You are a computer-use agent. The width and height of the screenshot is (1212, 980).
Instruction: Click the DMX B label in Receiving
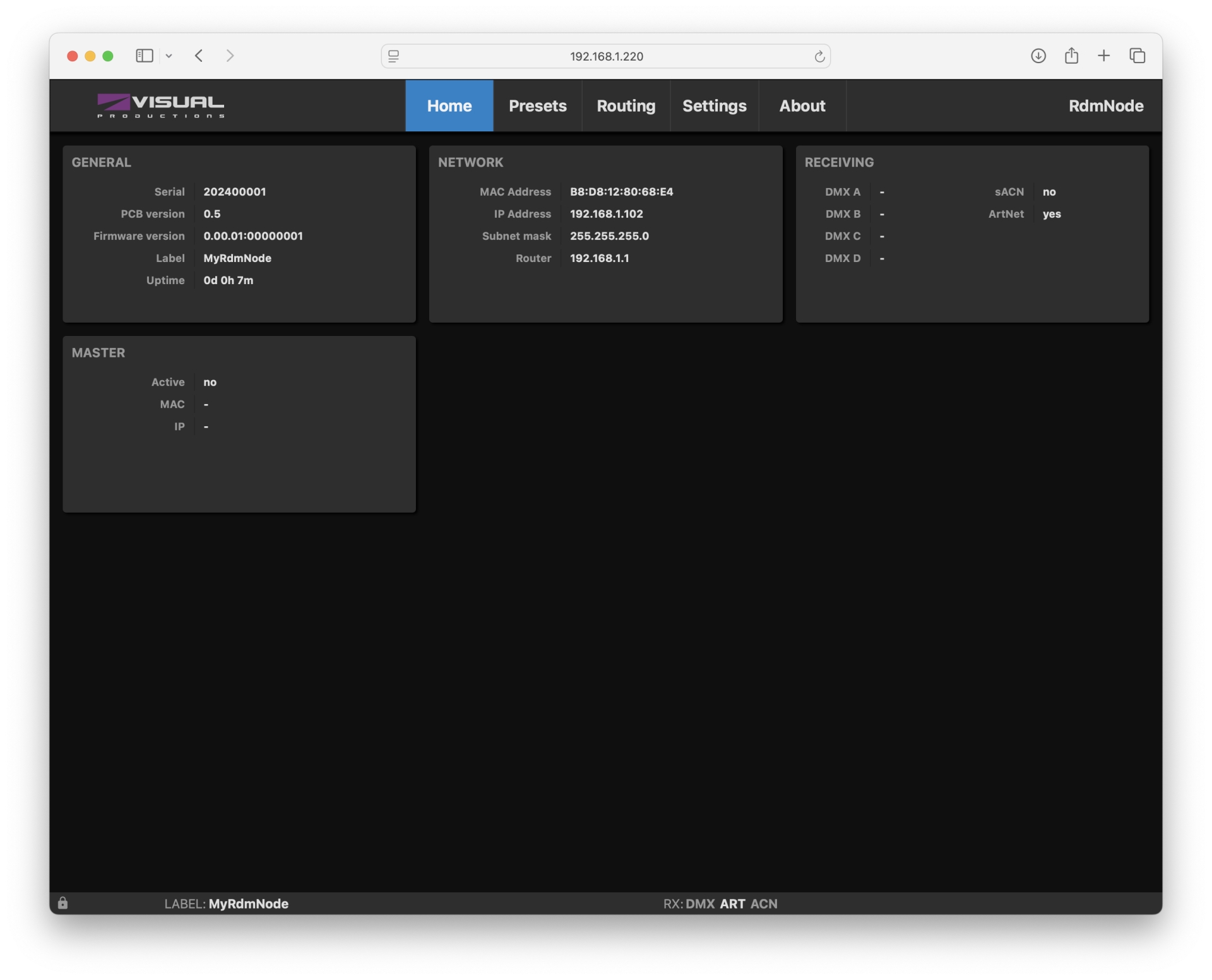pos(843,213)
